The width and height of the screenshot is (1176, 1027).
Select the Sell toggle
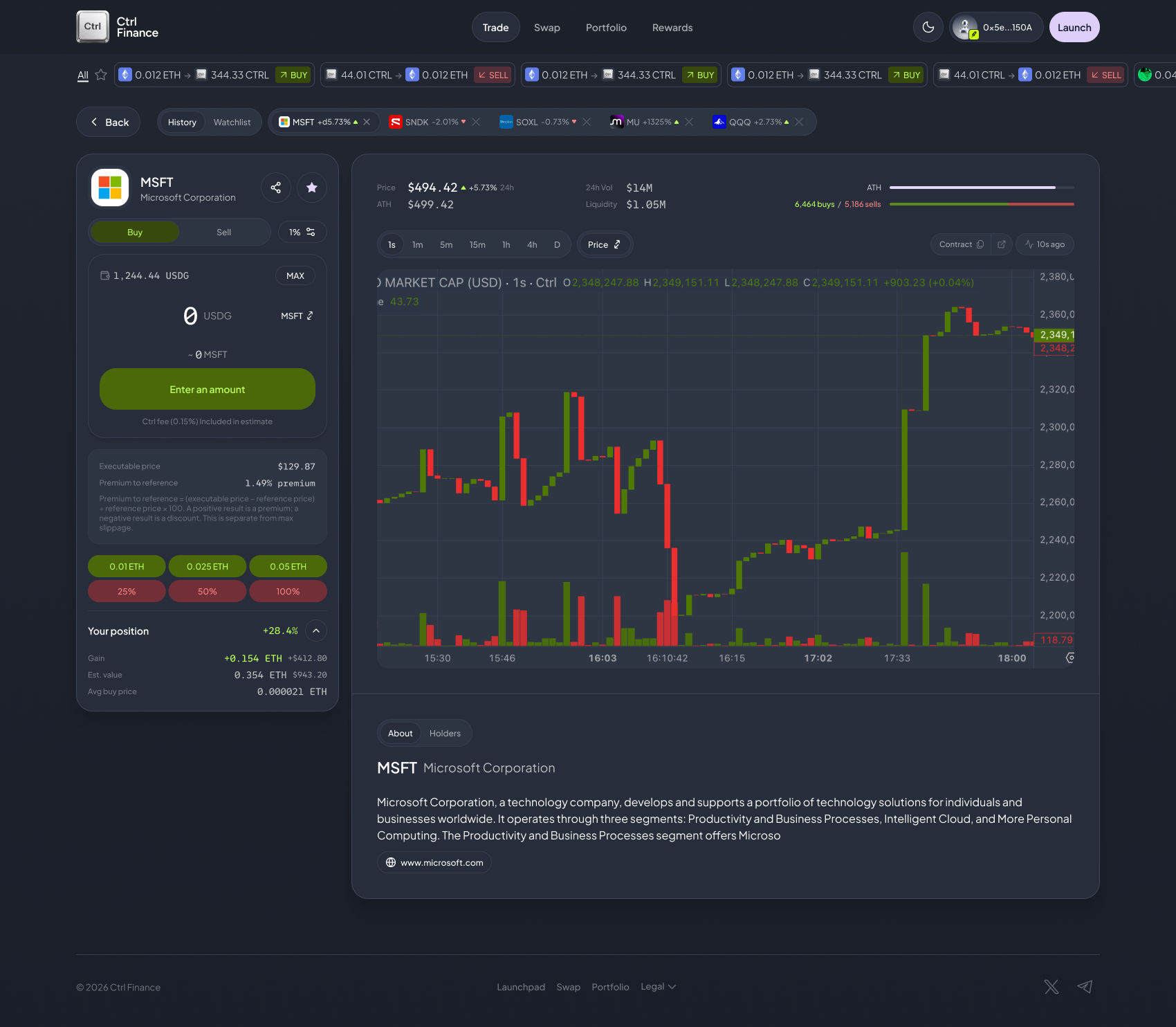coord(223,232)
